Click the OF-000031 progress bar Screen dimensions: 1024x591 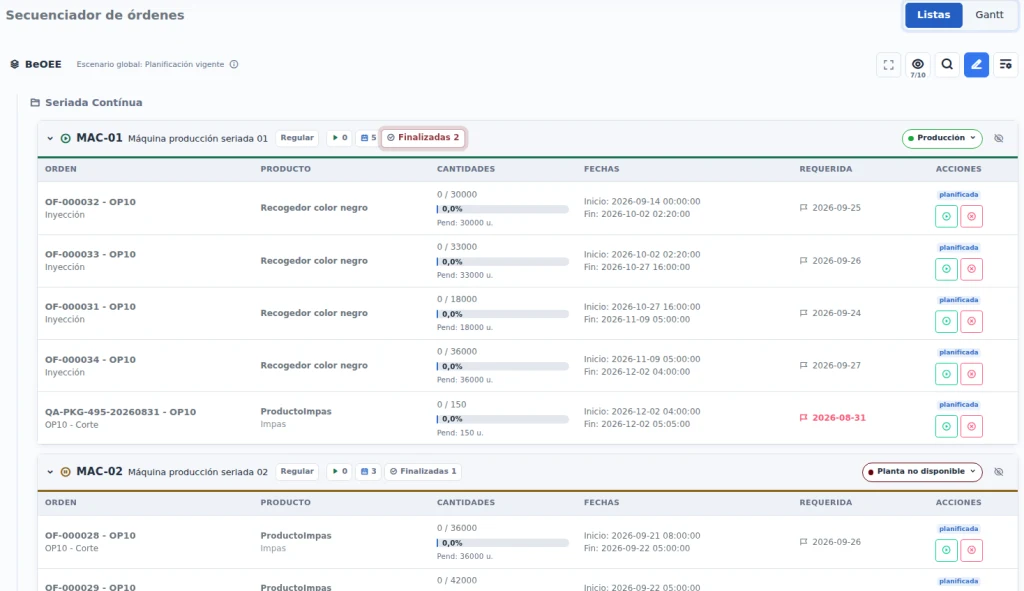tap(502, 314)
